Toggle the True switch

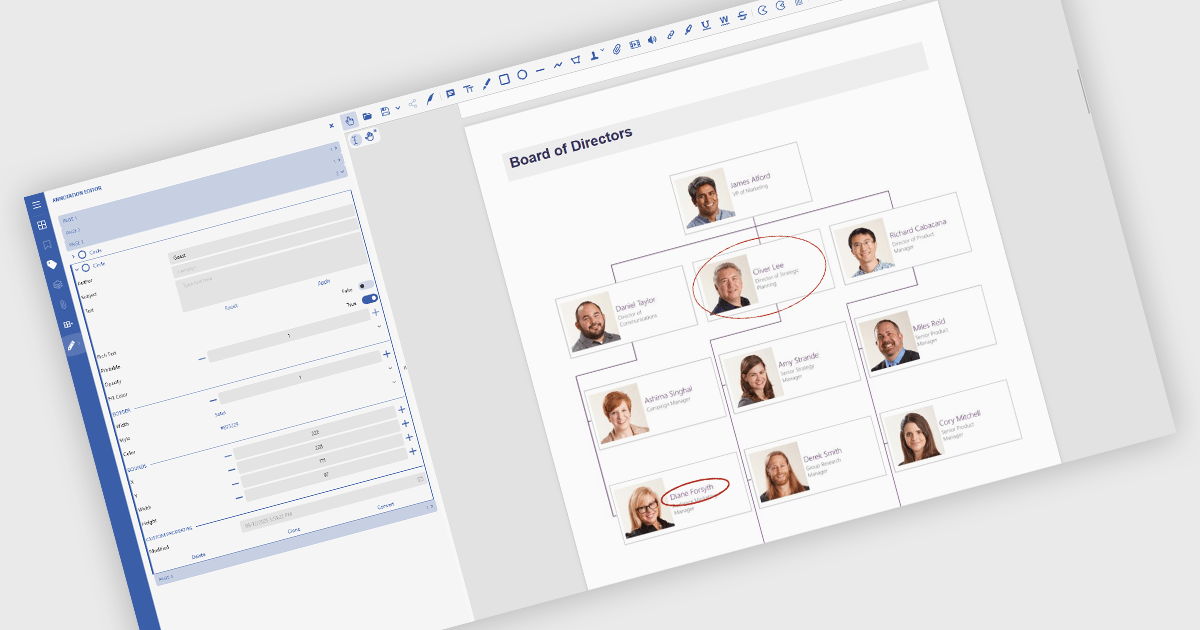coord(371,299)
